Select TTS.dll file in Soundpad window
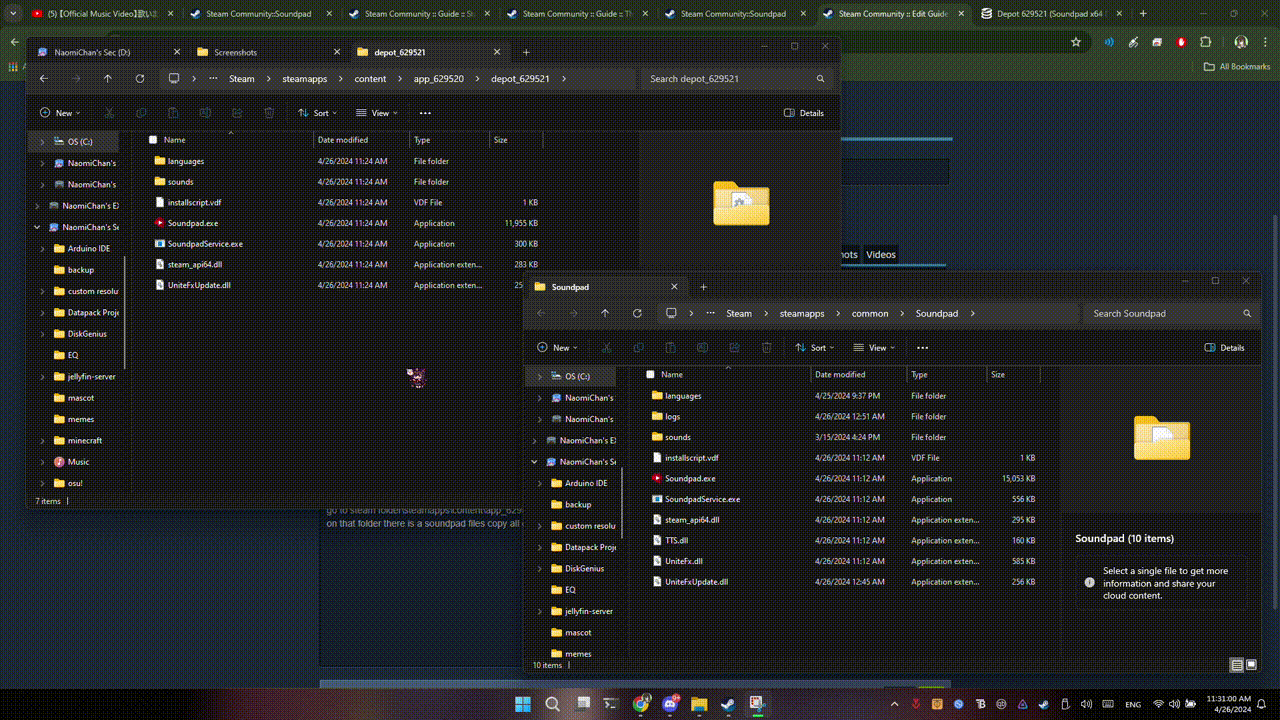 pos(677,540)
